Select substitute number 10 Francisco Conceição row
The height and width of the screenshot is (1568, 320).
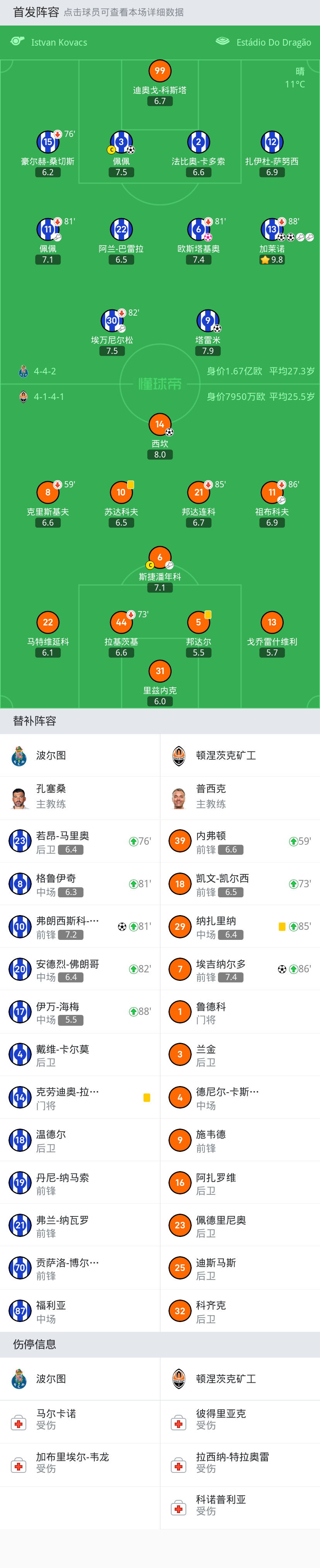[x=80, y=926]
